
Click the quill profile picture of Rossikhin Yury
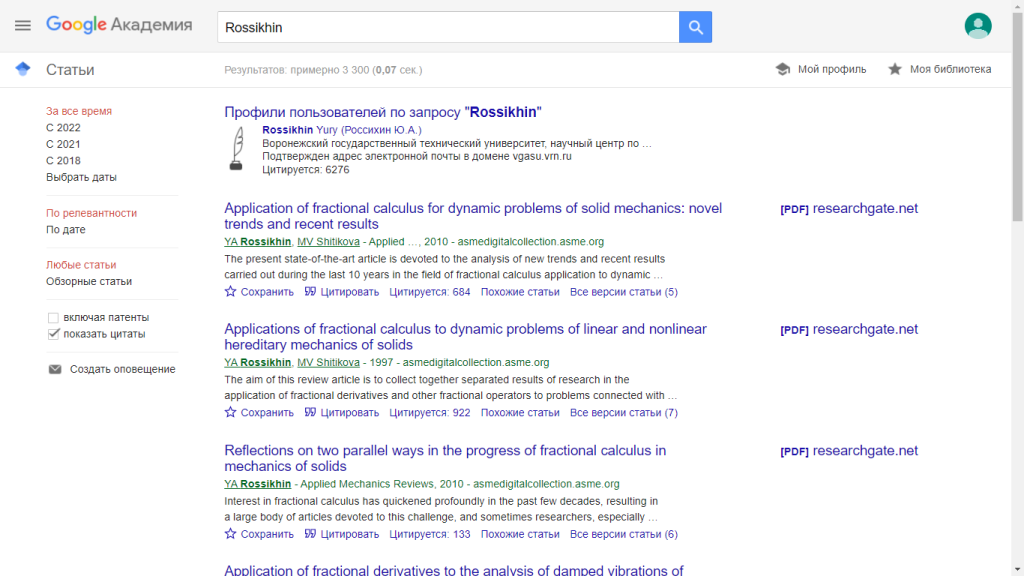[x=237, y=148]
